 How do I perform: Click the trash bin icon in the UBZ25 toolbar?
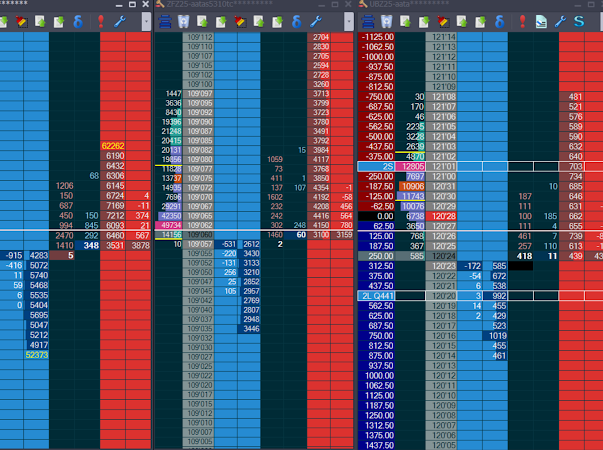386,22
